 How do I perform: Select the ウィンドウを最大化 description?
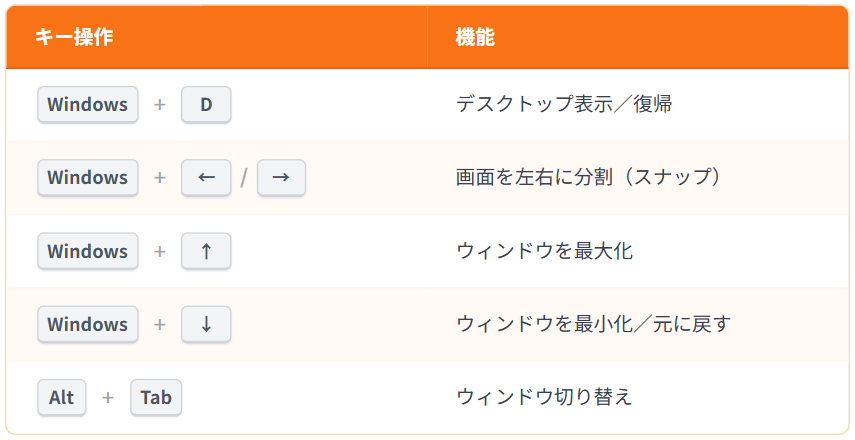(x=544, y=251)
